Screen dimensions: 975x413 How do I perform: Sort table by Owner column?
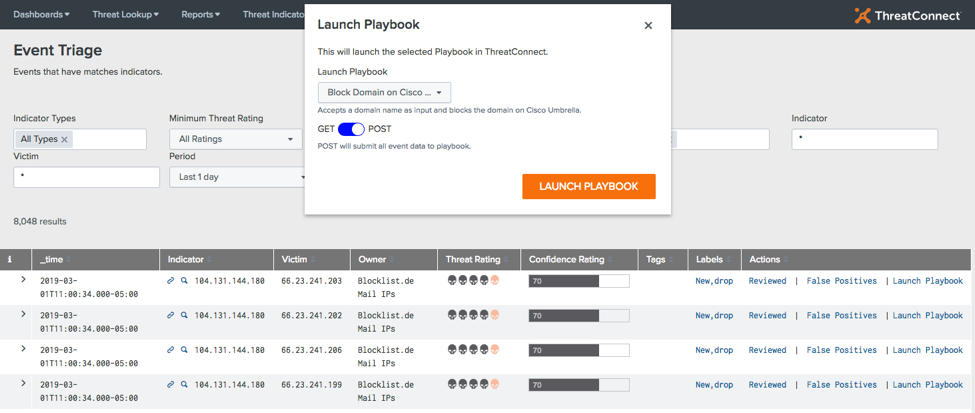tap(375, 259)
